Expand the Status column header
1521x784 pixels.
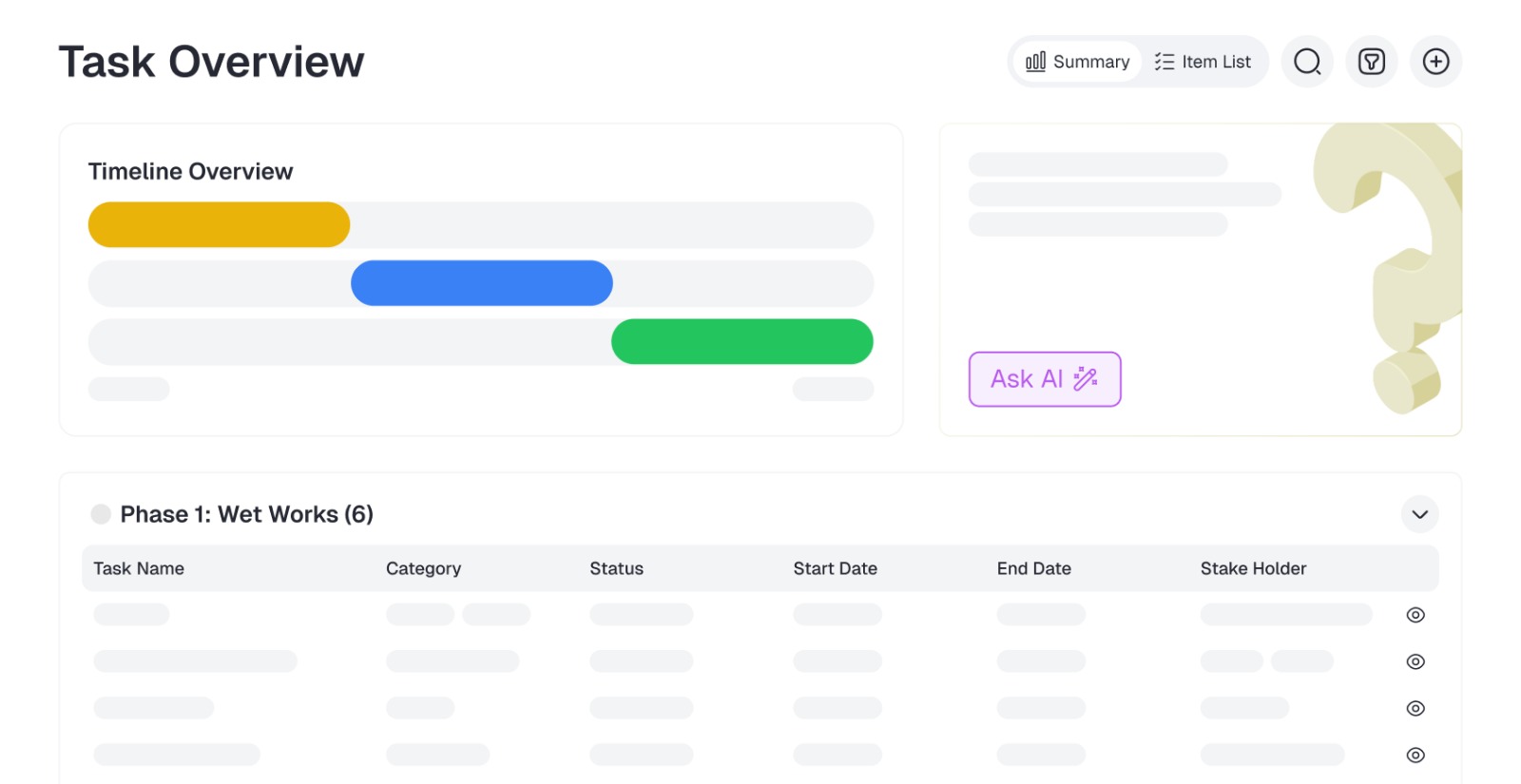tap(617, 568)
